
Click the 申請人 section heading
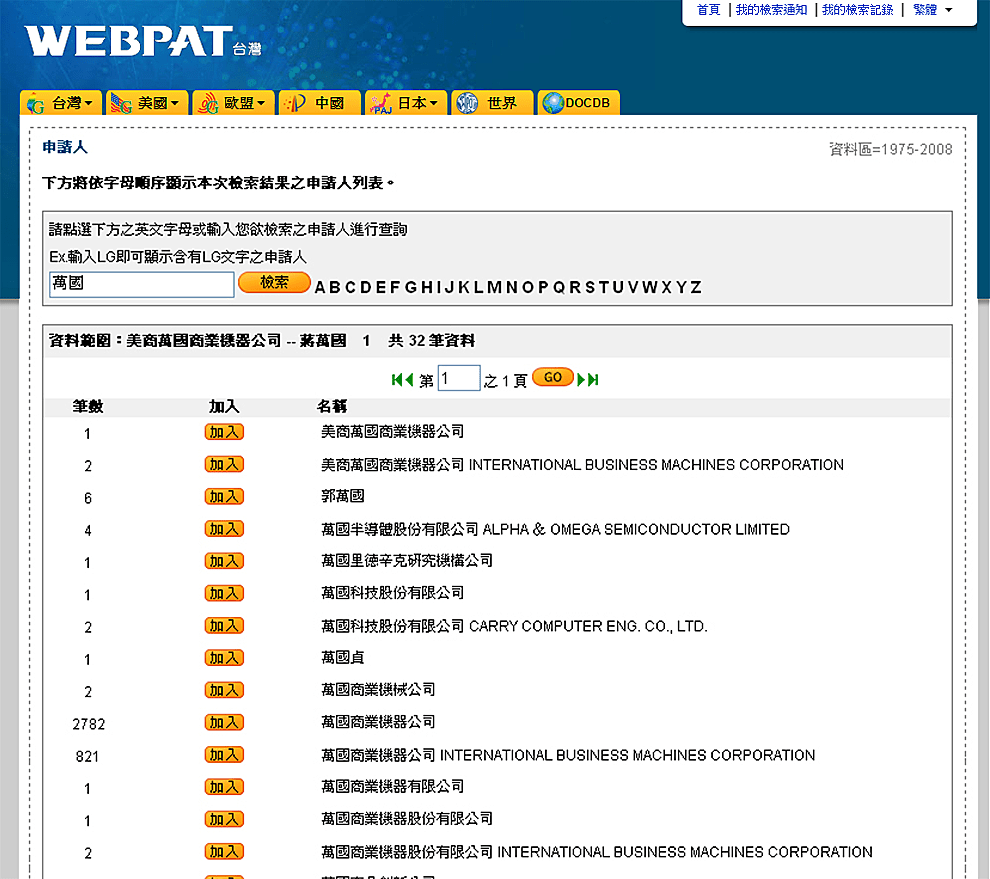(x=65, y=147)
